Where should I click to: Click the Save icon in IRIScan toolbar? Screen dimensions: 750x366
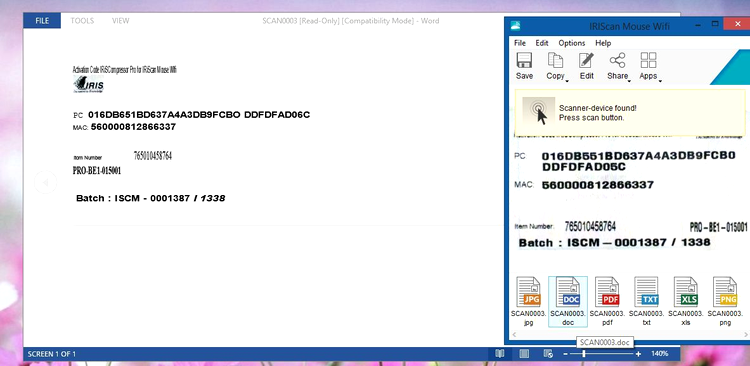[524, 61]
